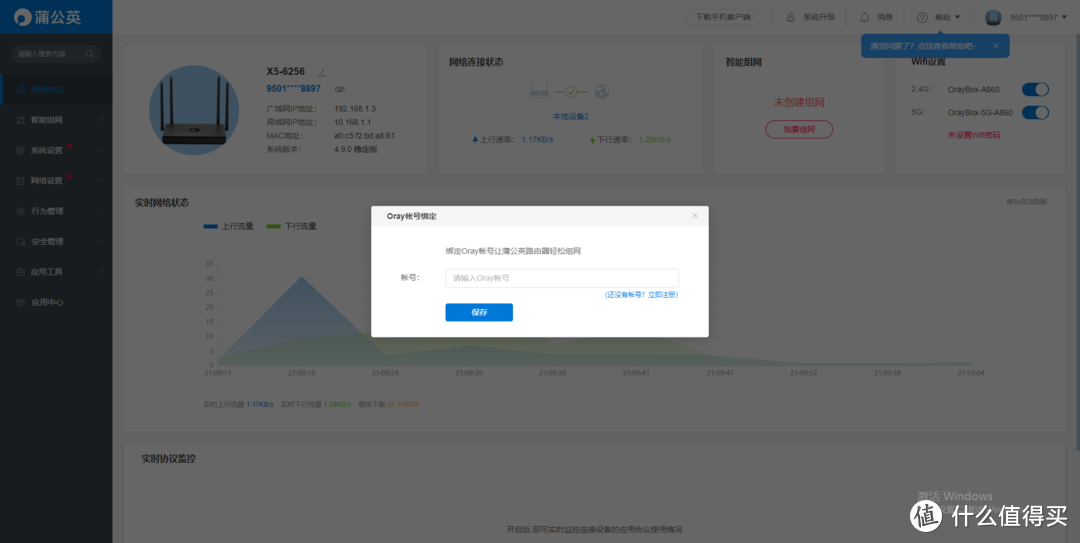The width and height of the screenshot is (1080, 543).
Task: Expand the 网络设置 chevron arrow
Action: 101,181
